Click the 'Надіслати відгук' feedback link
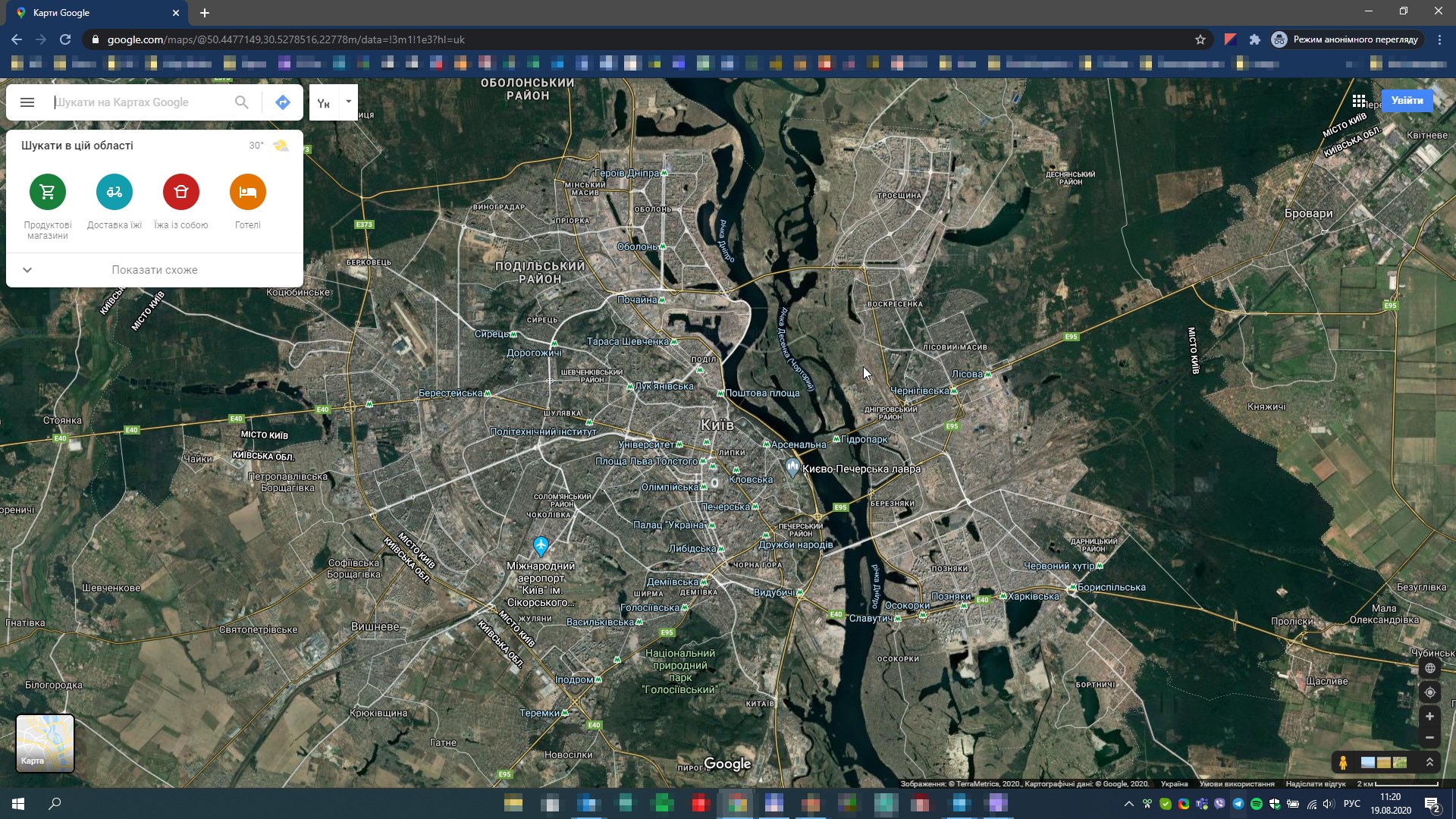The width and height of the screenshot is (1456, 819). coord(1316,784)
